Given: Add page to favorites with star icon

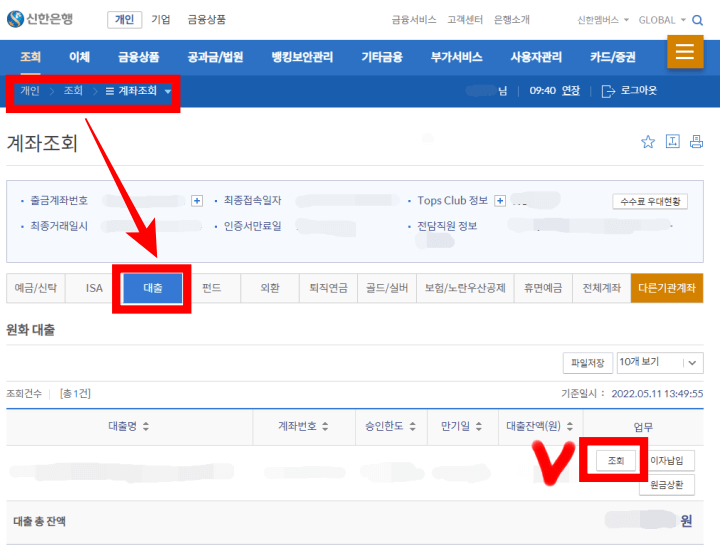Looking at the screenshot, I should (647, 142).
